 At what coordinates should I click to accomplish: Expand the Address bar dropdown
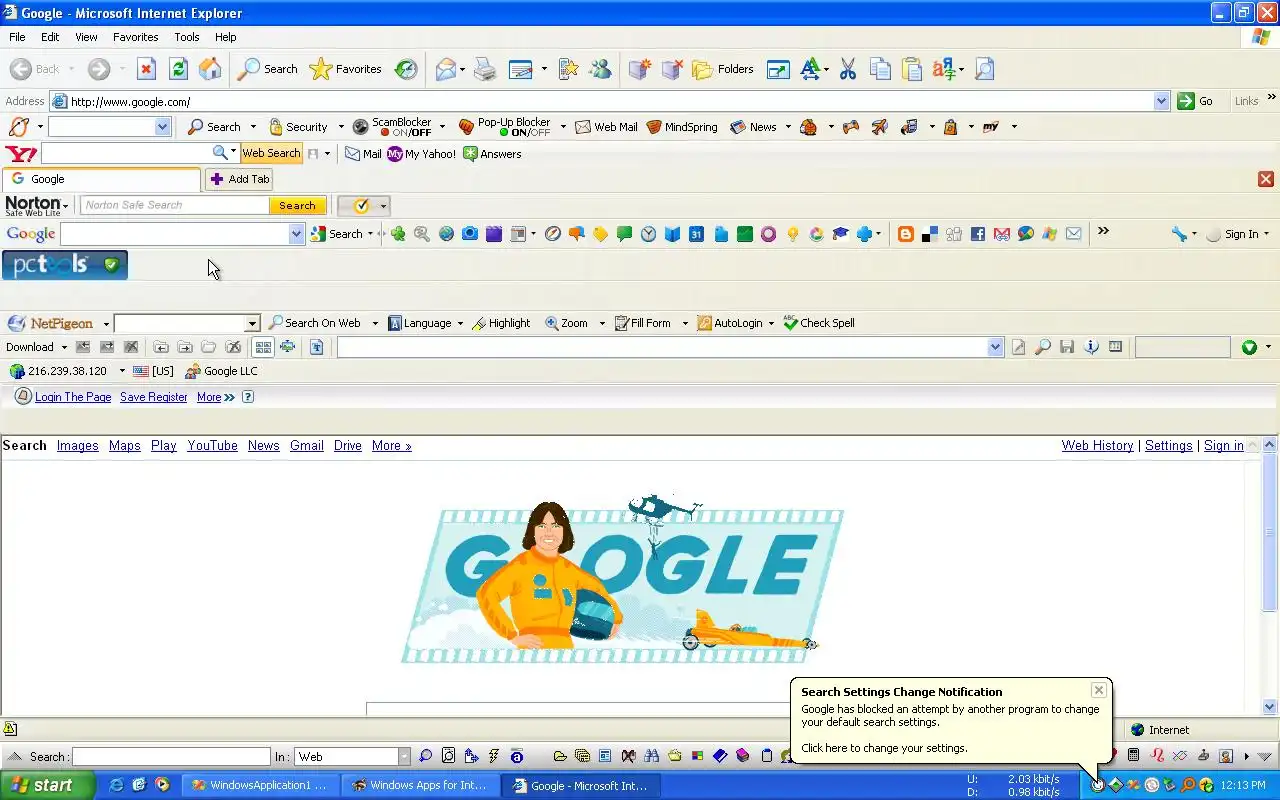point(1161,101)
